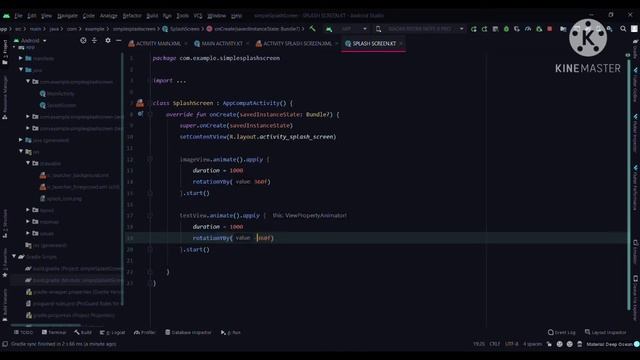This screenshot has width=640, height=360.
Task: Click the UTF-8 encoding status entry
Action: pos(511,344)
